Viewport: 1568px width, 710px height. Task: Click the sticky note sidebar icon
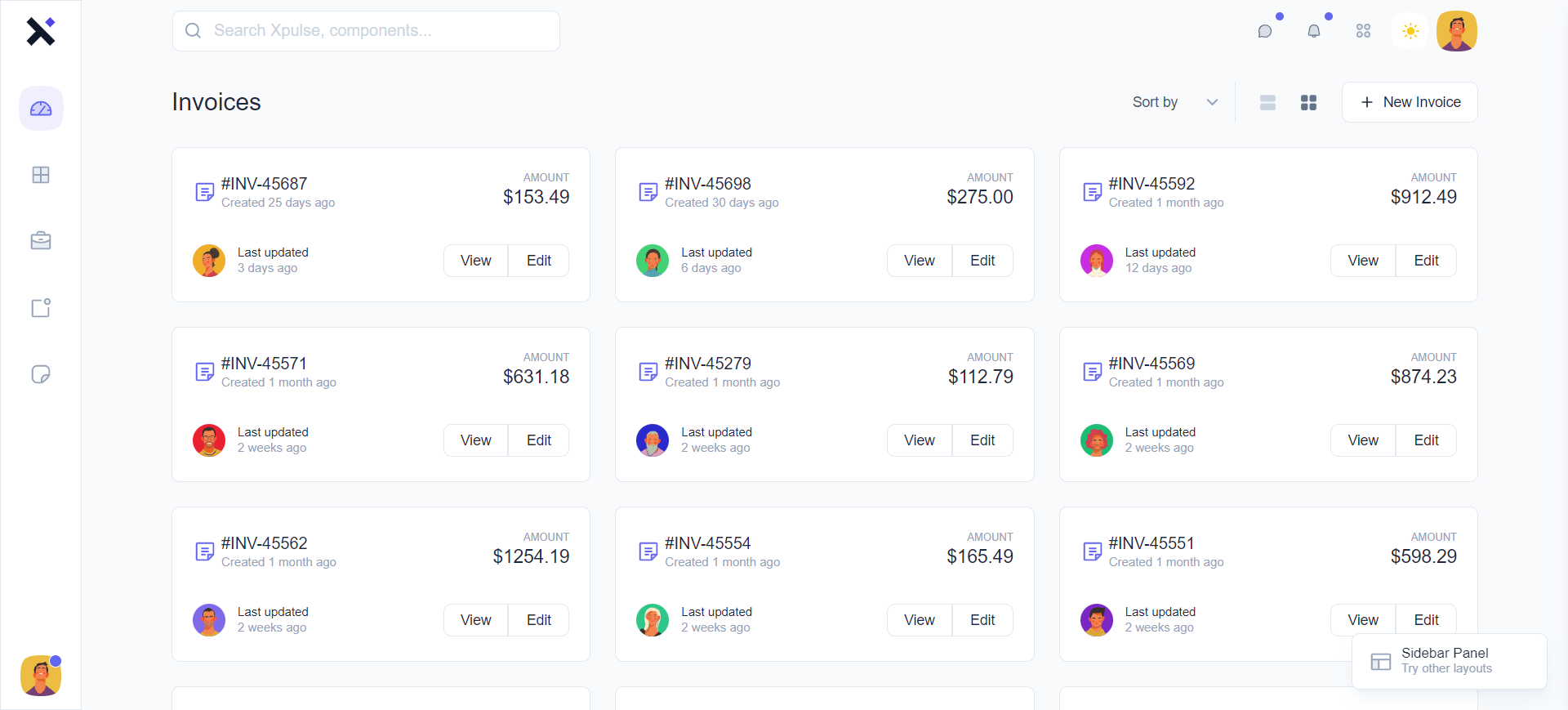click(x=41, y=374)
